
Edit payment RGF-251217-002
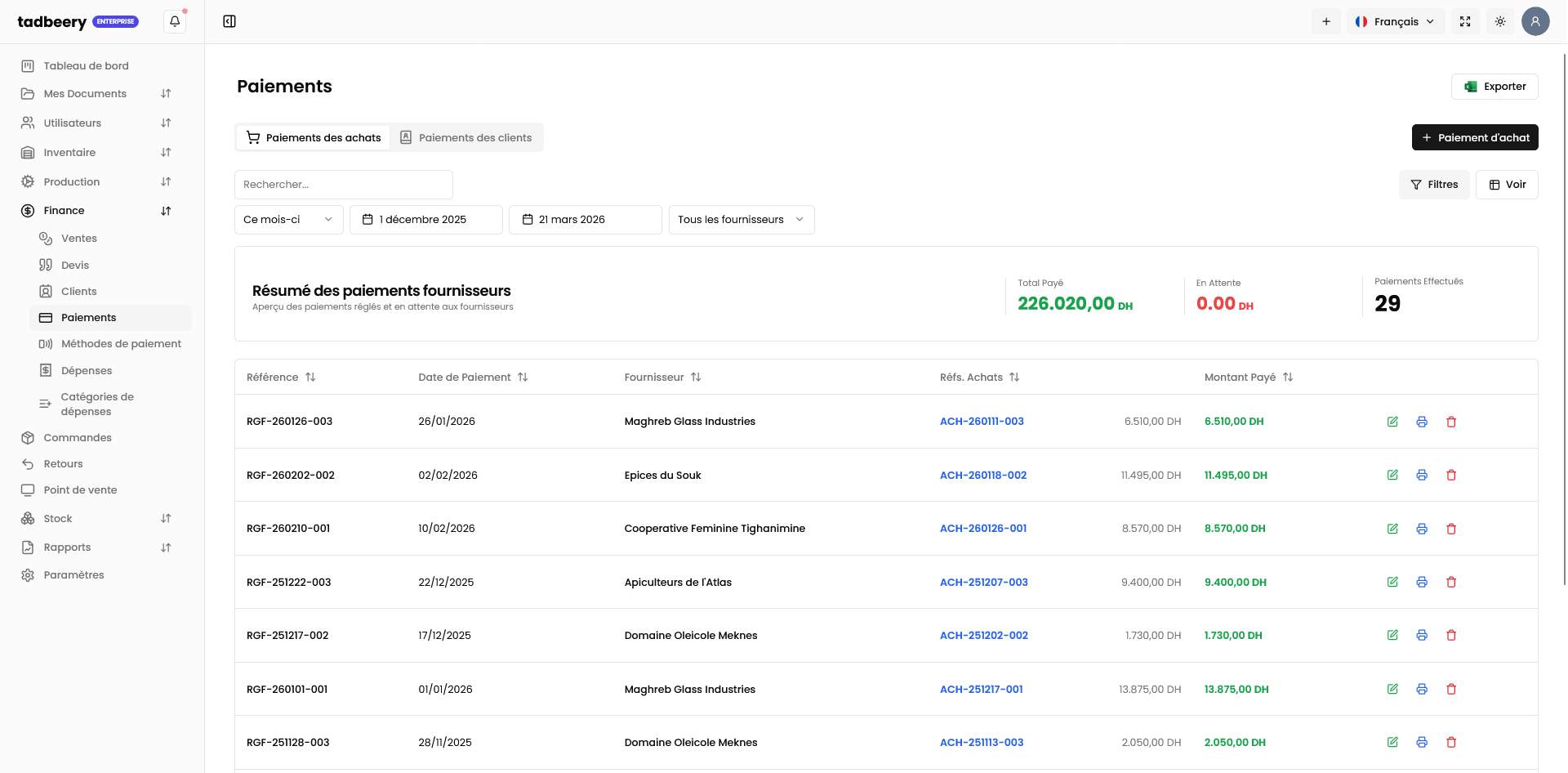point(1392,635)
